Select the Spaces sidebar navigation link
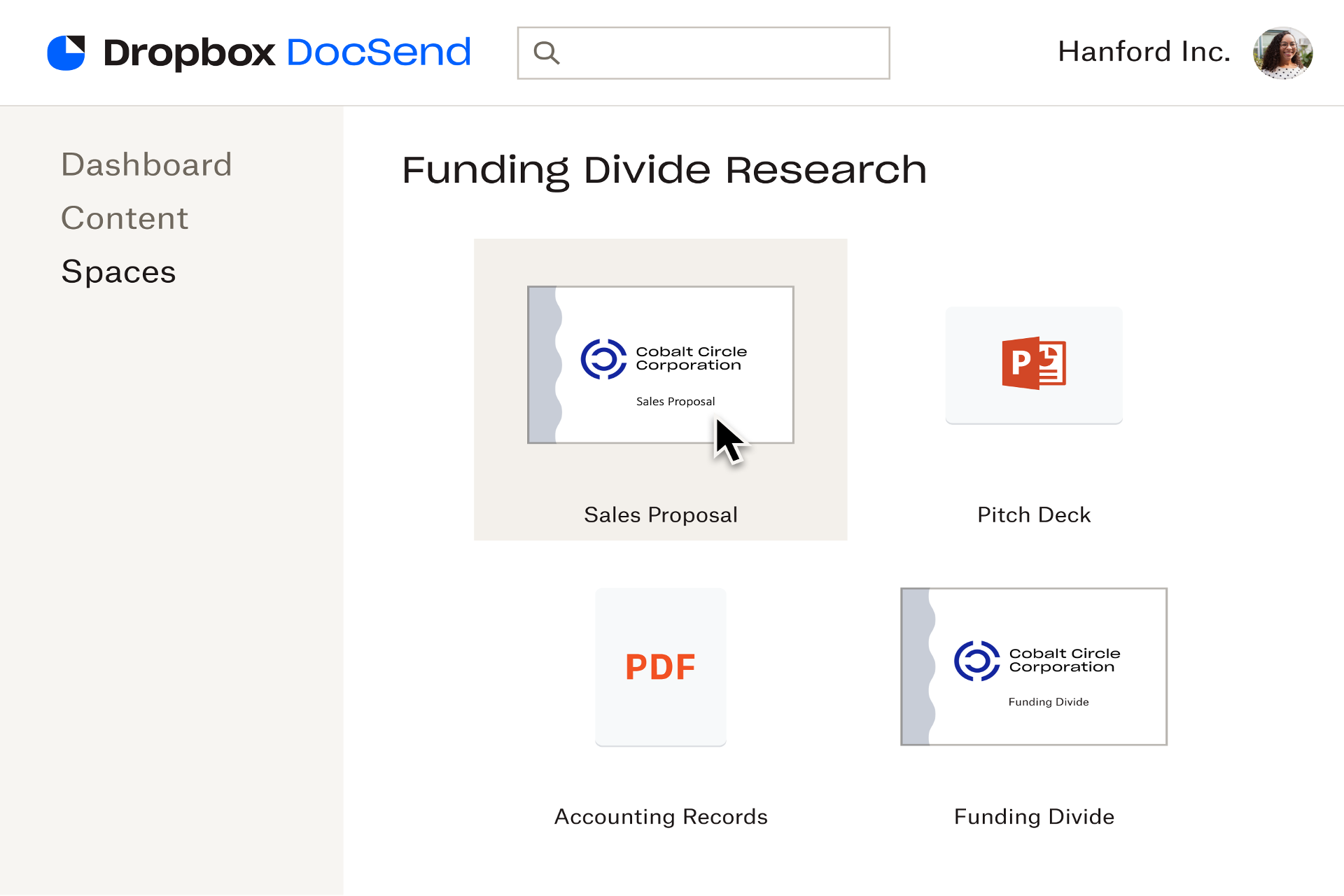 [x=118, y=270]
